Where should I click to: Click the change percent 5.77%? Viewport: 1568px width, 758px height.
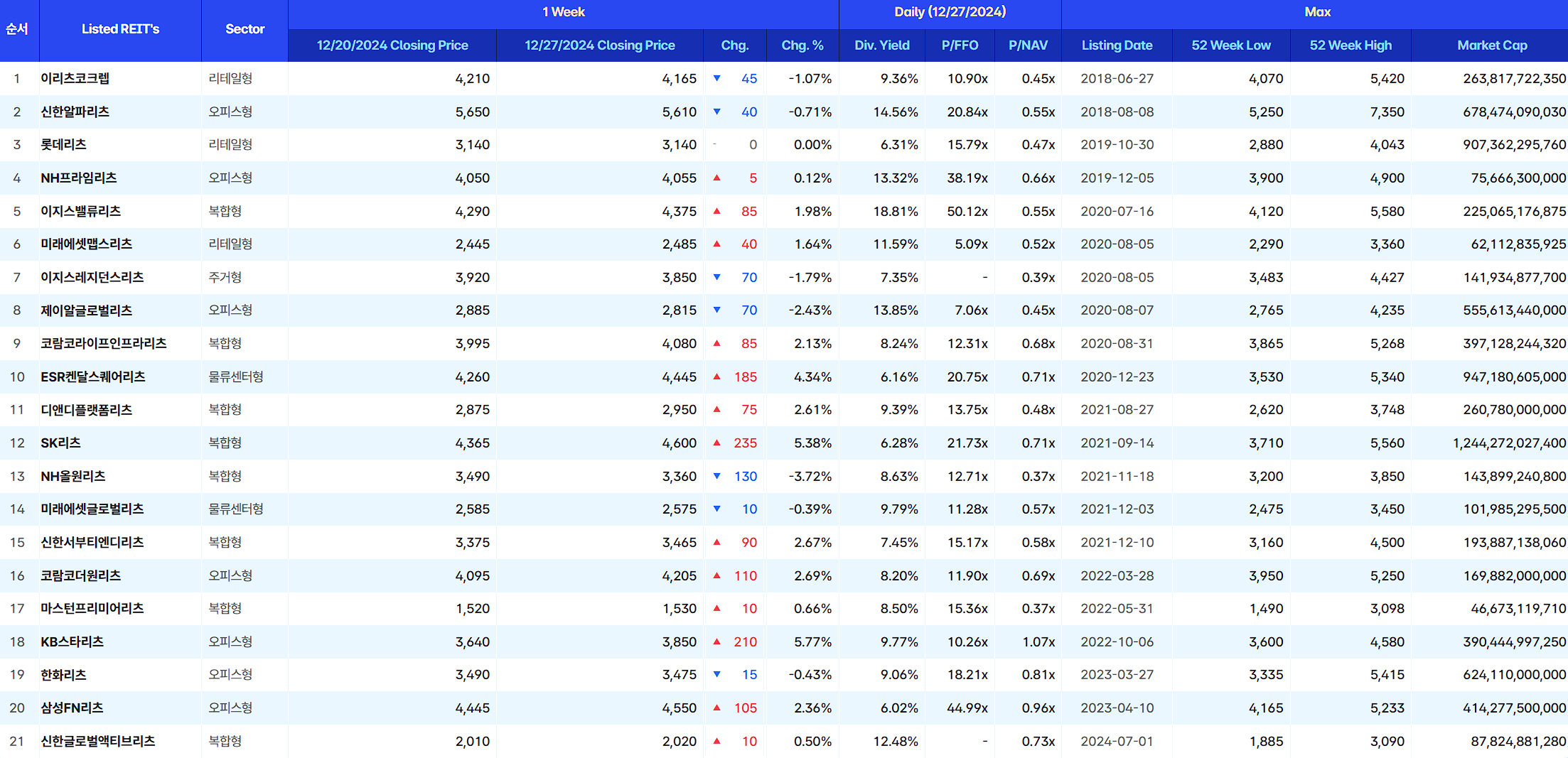(x=812, y=642)
